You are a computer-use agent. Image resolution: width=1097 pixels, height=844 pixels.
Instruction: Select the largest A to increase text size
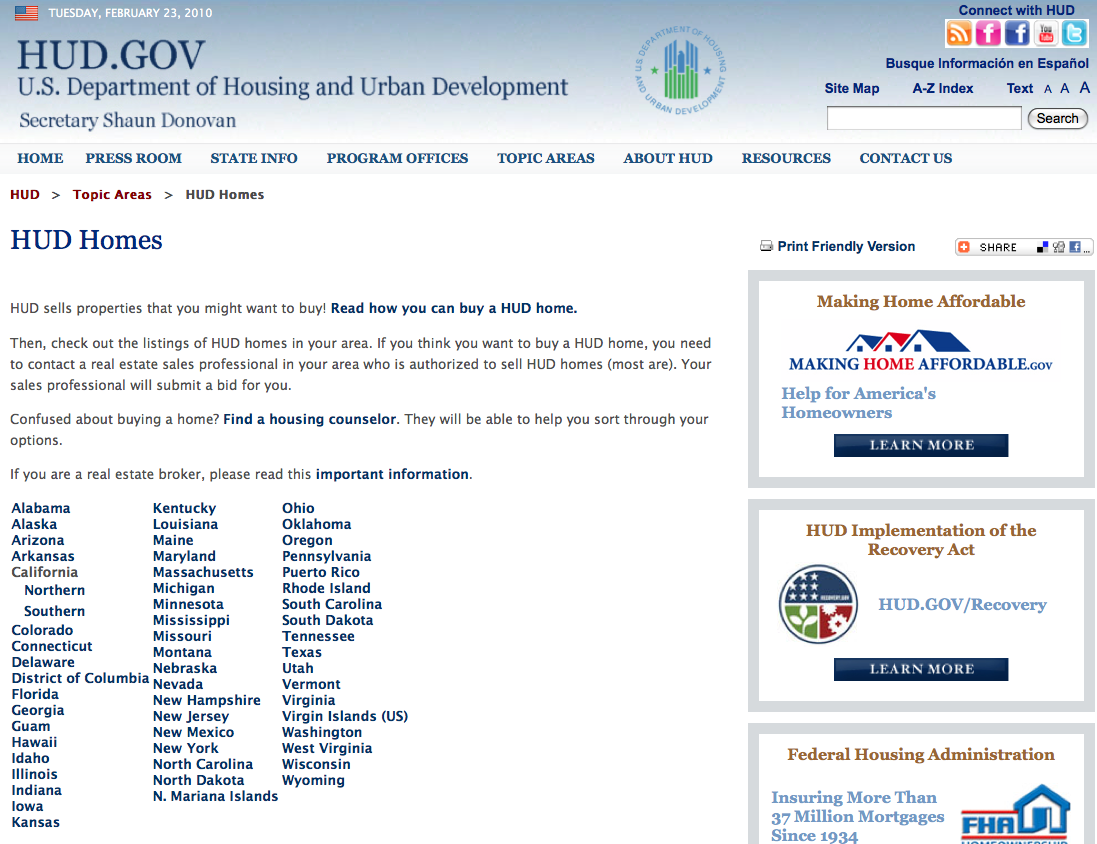tap(1084, 88)
